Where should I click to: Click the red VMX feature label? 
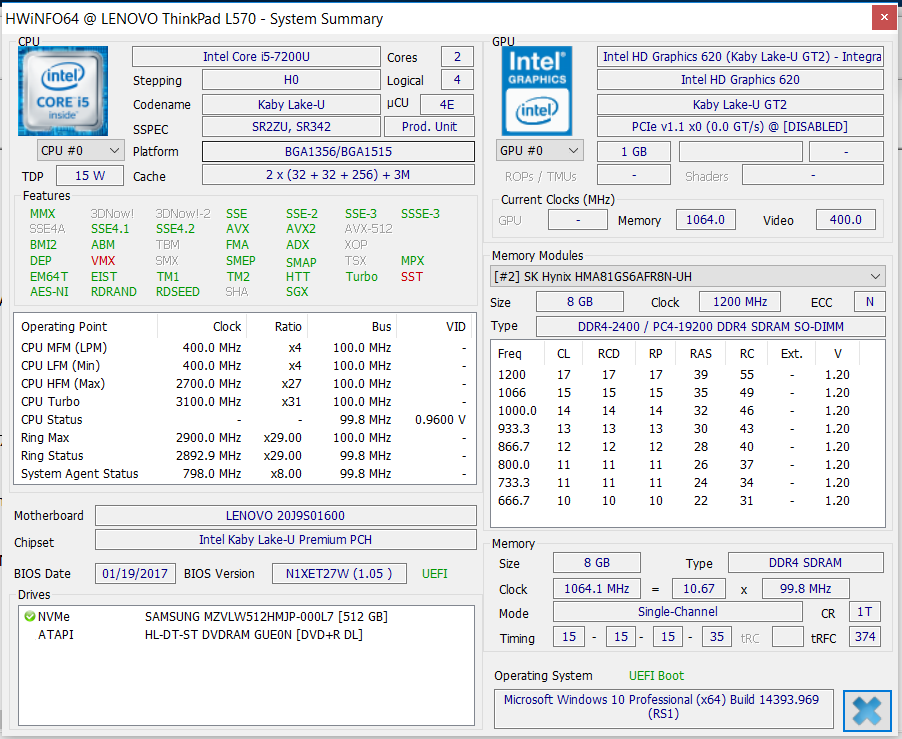[x=103, y=261]
